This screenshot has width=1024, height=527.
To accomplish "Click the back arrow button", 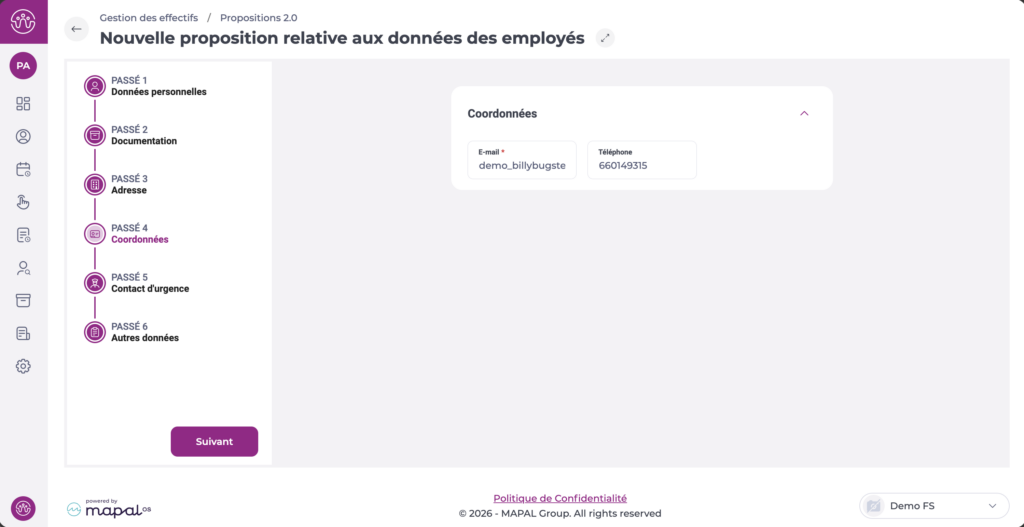I will pos(76,29).
